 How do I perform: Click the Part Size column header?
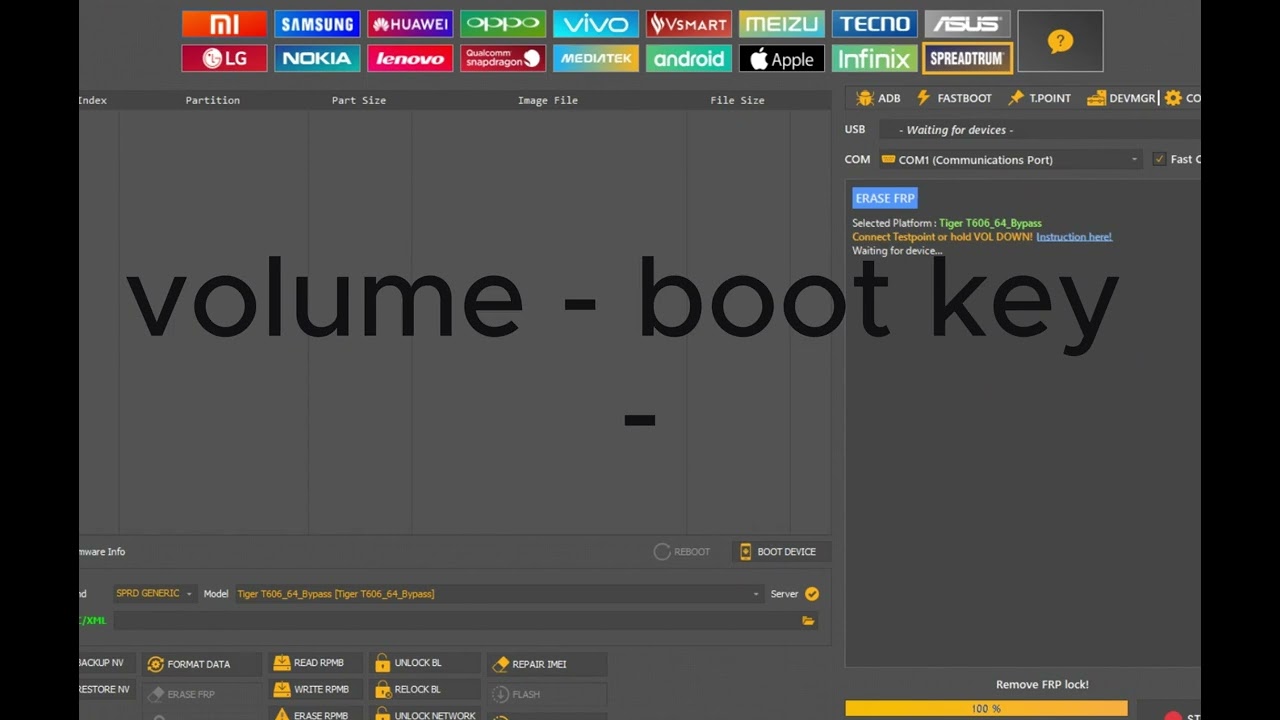pos(359,100)
